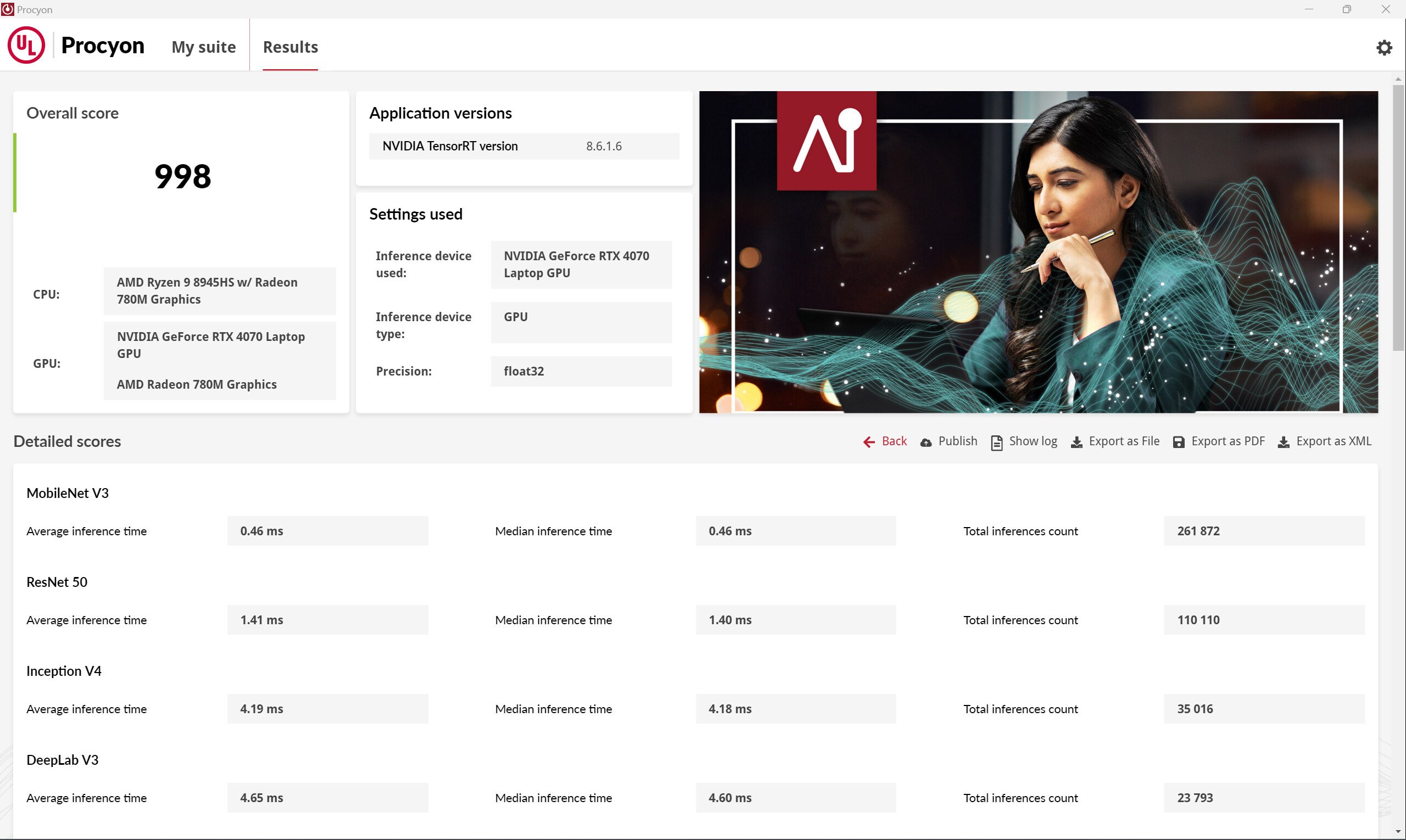
Task: Open settings via the gear icon
Action: pos(1384,48)
